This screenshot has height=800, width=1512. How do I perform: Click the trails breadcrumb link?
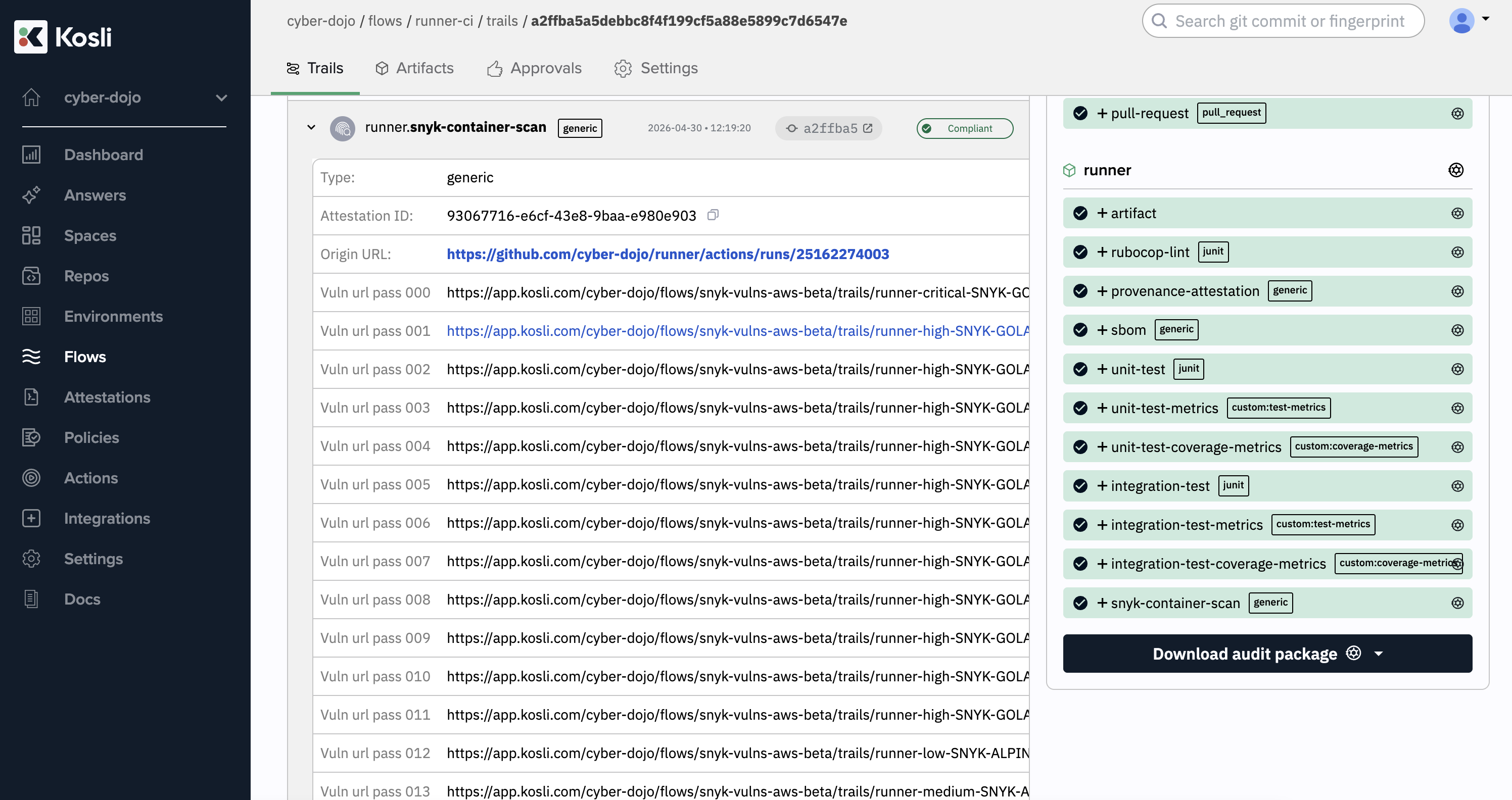(502, 21)
